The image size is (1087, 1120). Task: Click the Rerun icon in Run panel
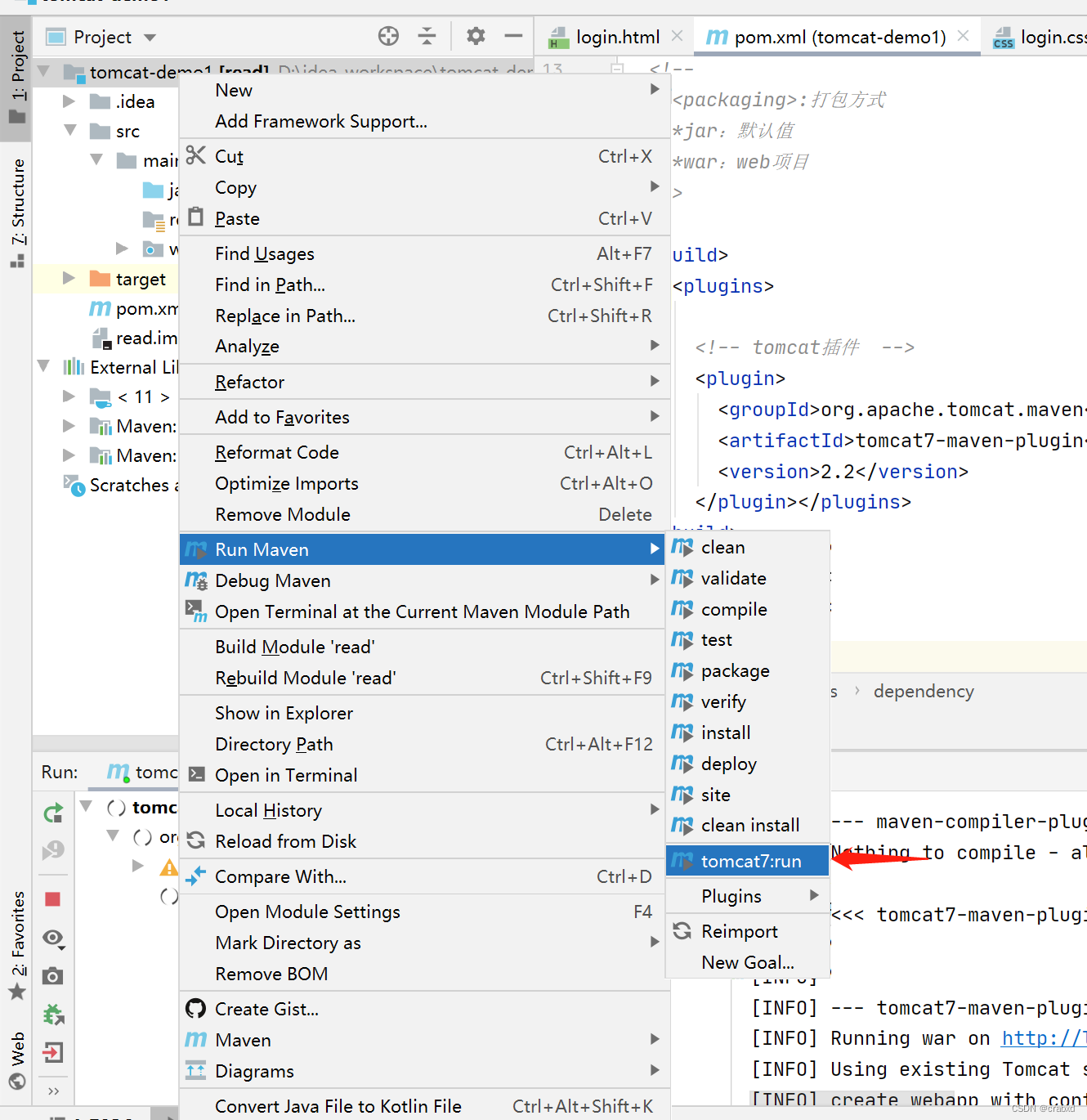click(x=53, y=813)
